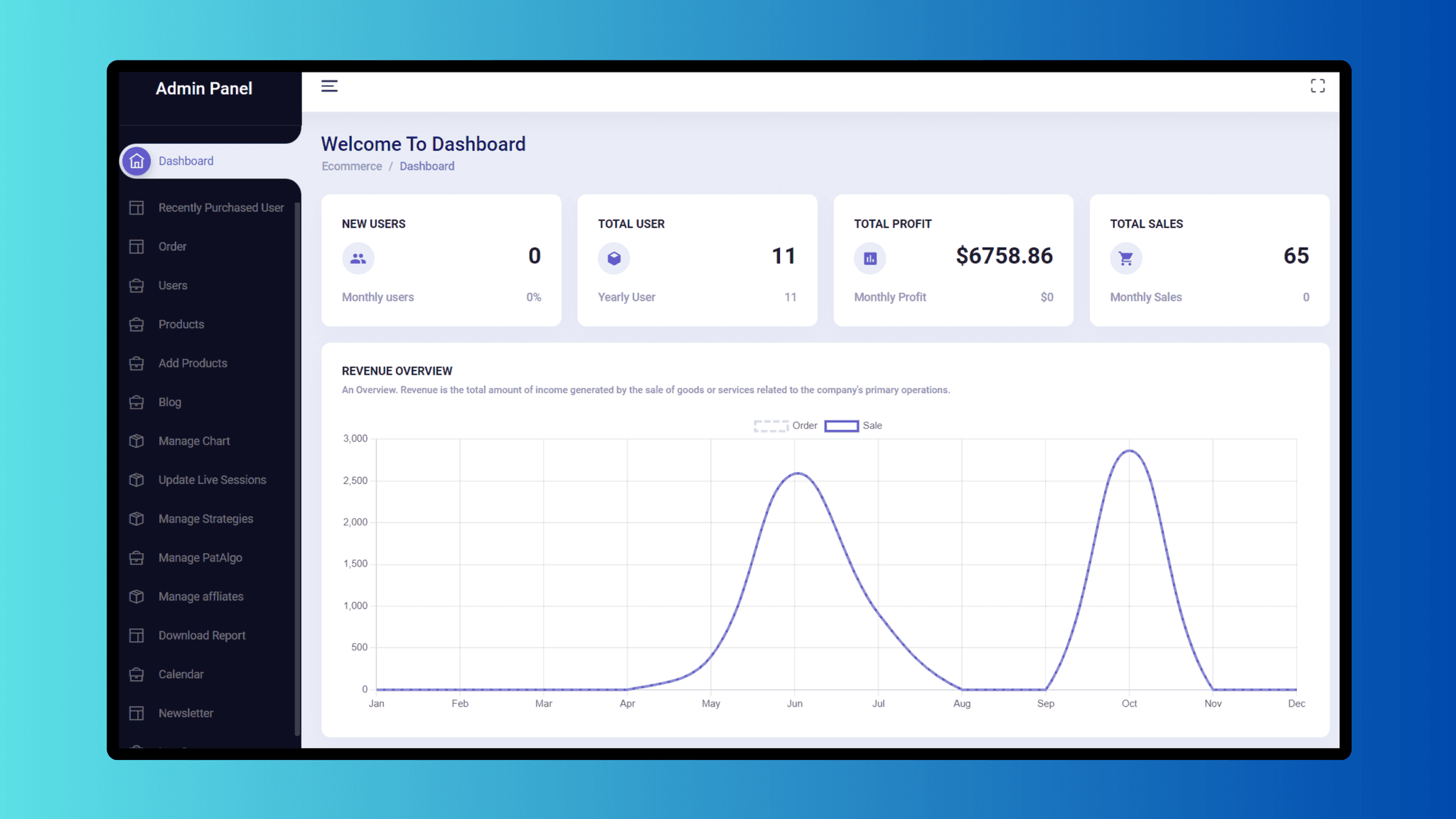Click the Update Live Sessions cube icon
The height and width of the screenshot is (819, 1456).
pyautogui.click(x=136, y=480)
